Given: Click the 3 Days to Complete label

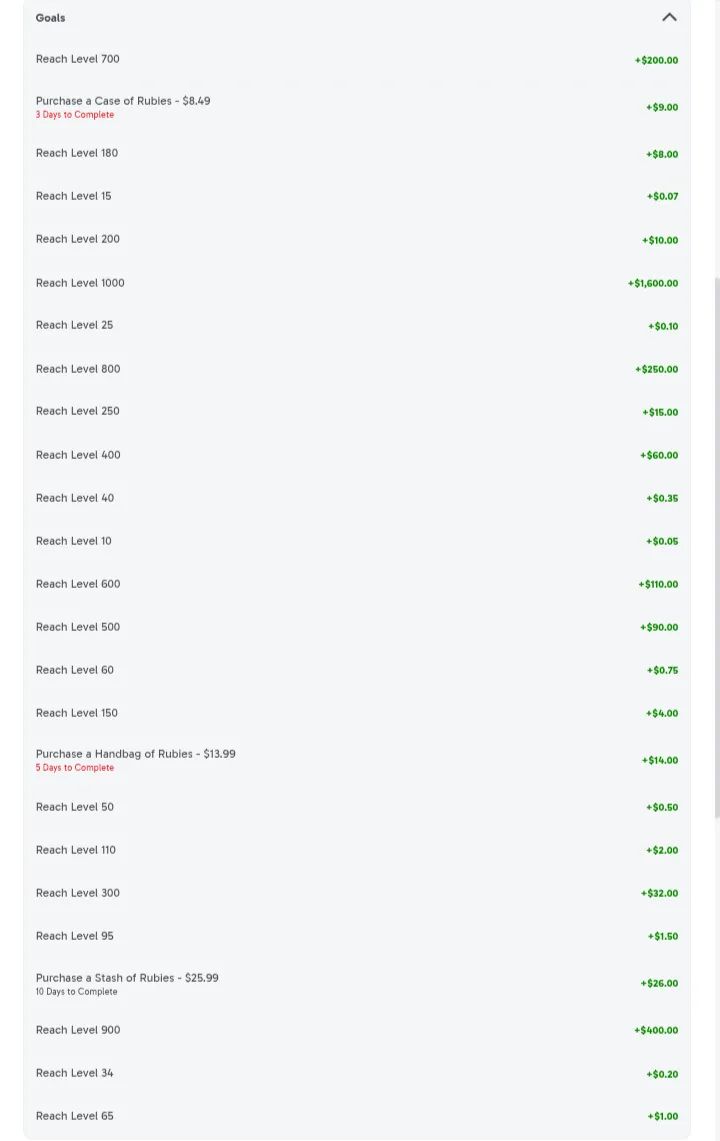Looking at the screenshot, I should coord(74,115).
